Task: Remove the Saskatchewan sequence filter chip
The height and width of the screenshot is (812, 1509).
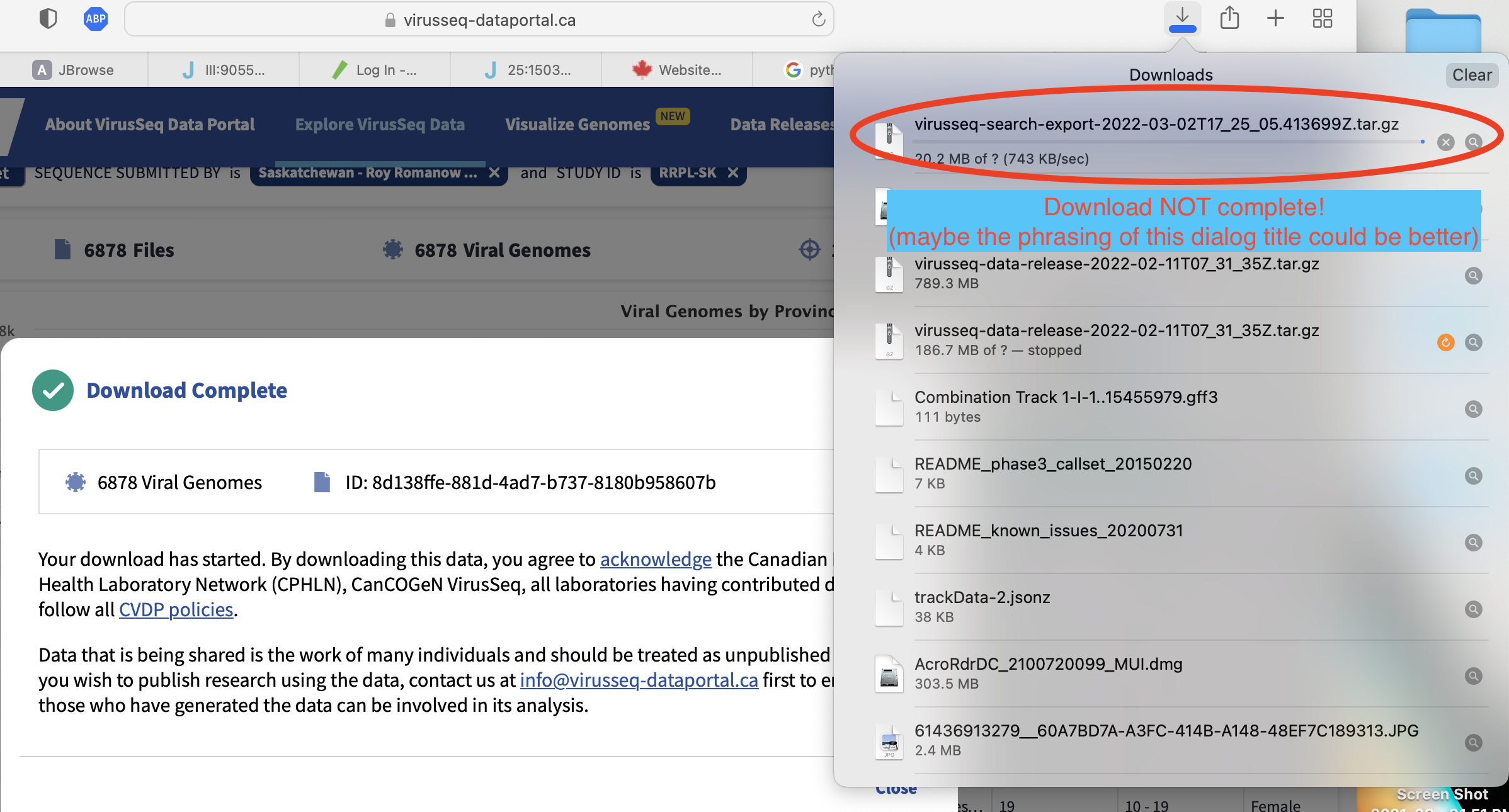Action: (x=495, y=172)
